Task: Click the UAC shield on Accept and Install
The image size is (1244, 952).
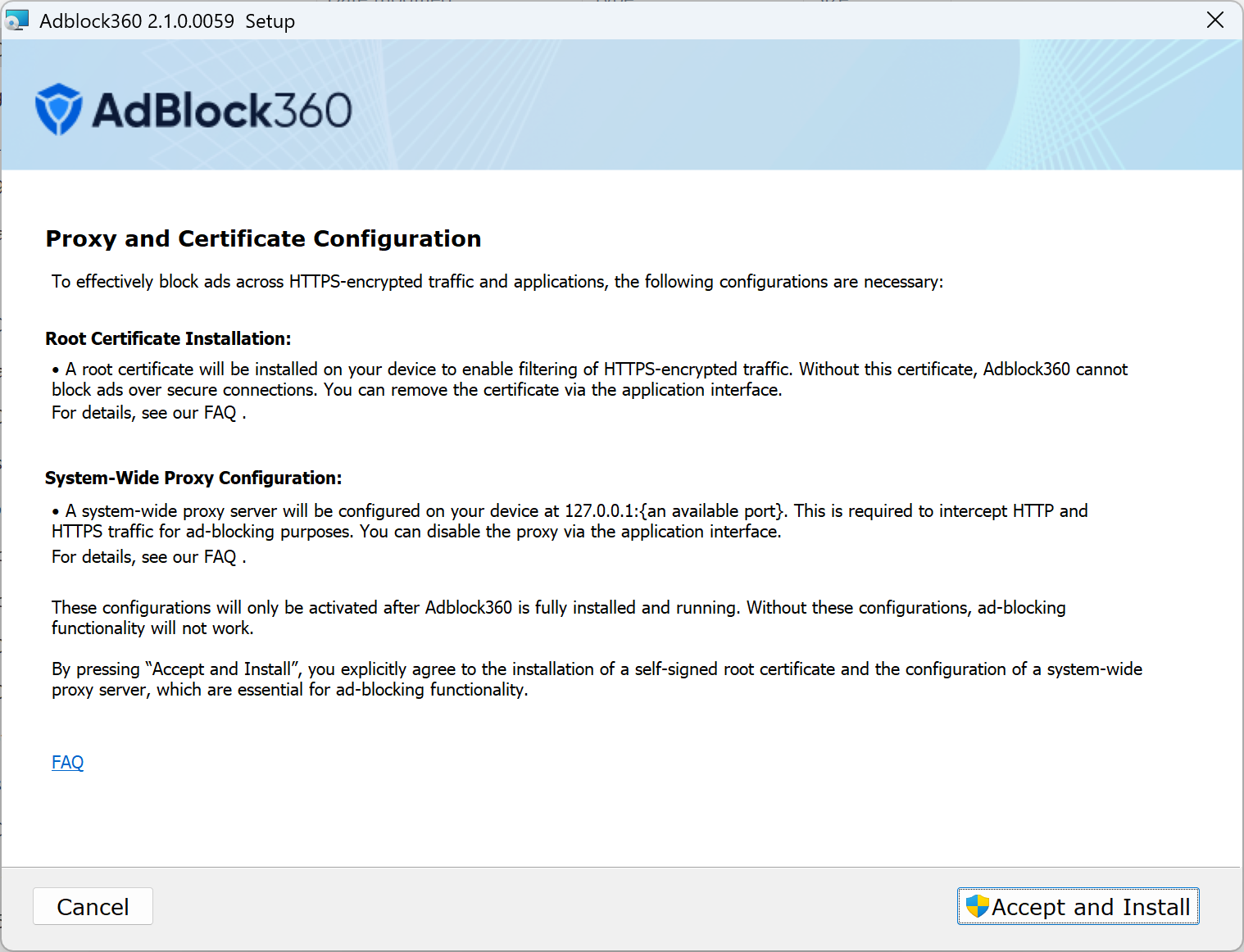Action: (977, 906)
